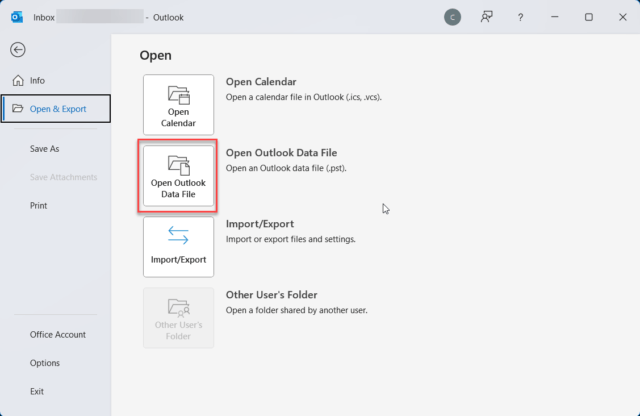
Task: Go to Office Account
Action: pos(56,334)
